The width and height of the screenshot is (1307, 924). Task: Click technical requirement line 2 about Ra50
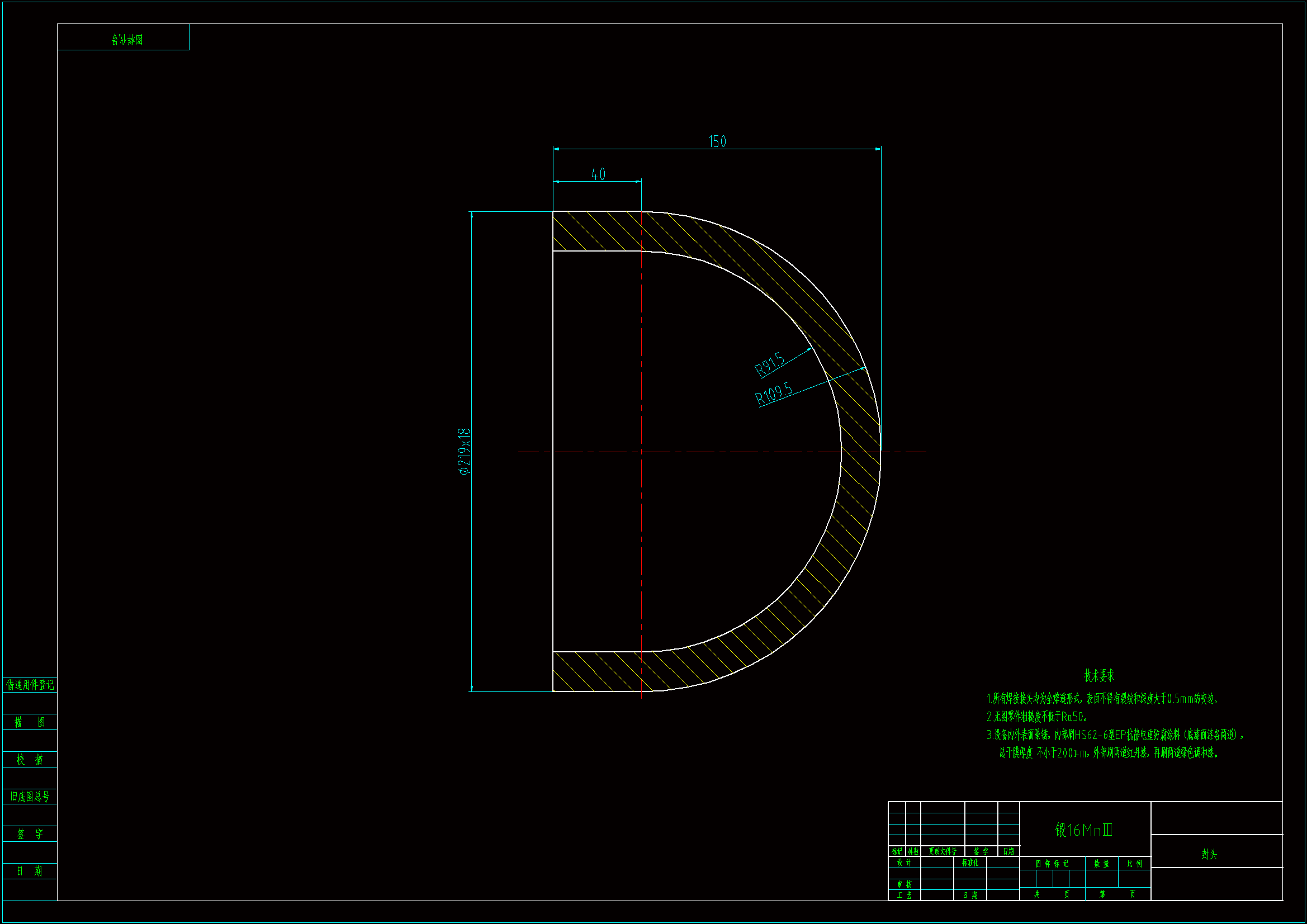[x=1037, y=717]
